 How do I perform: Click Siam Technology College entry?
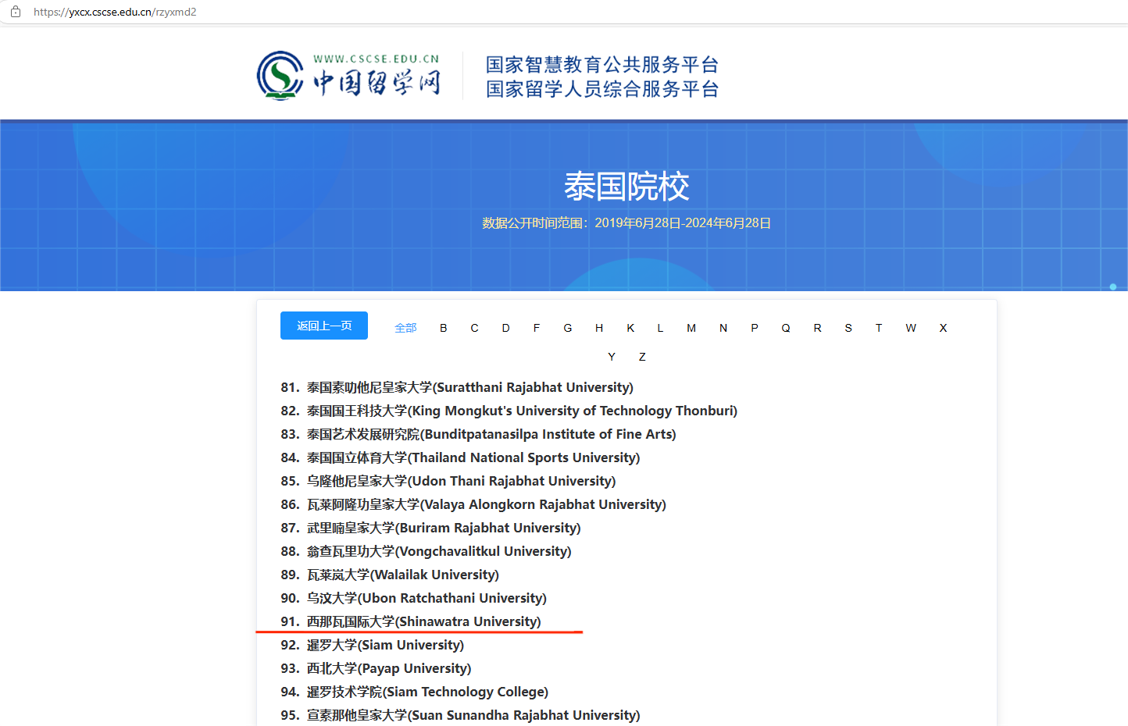click(x=414, y=691)
